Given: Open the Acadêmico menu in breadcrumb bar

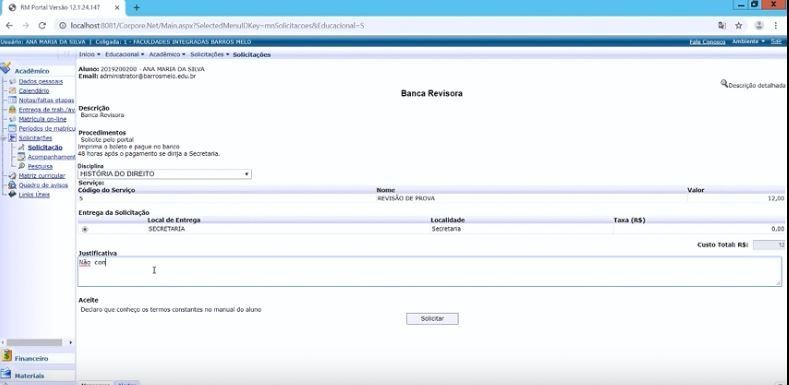Looking at the screenshot, I should [x=167, y=54].
